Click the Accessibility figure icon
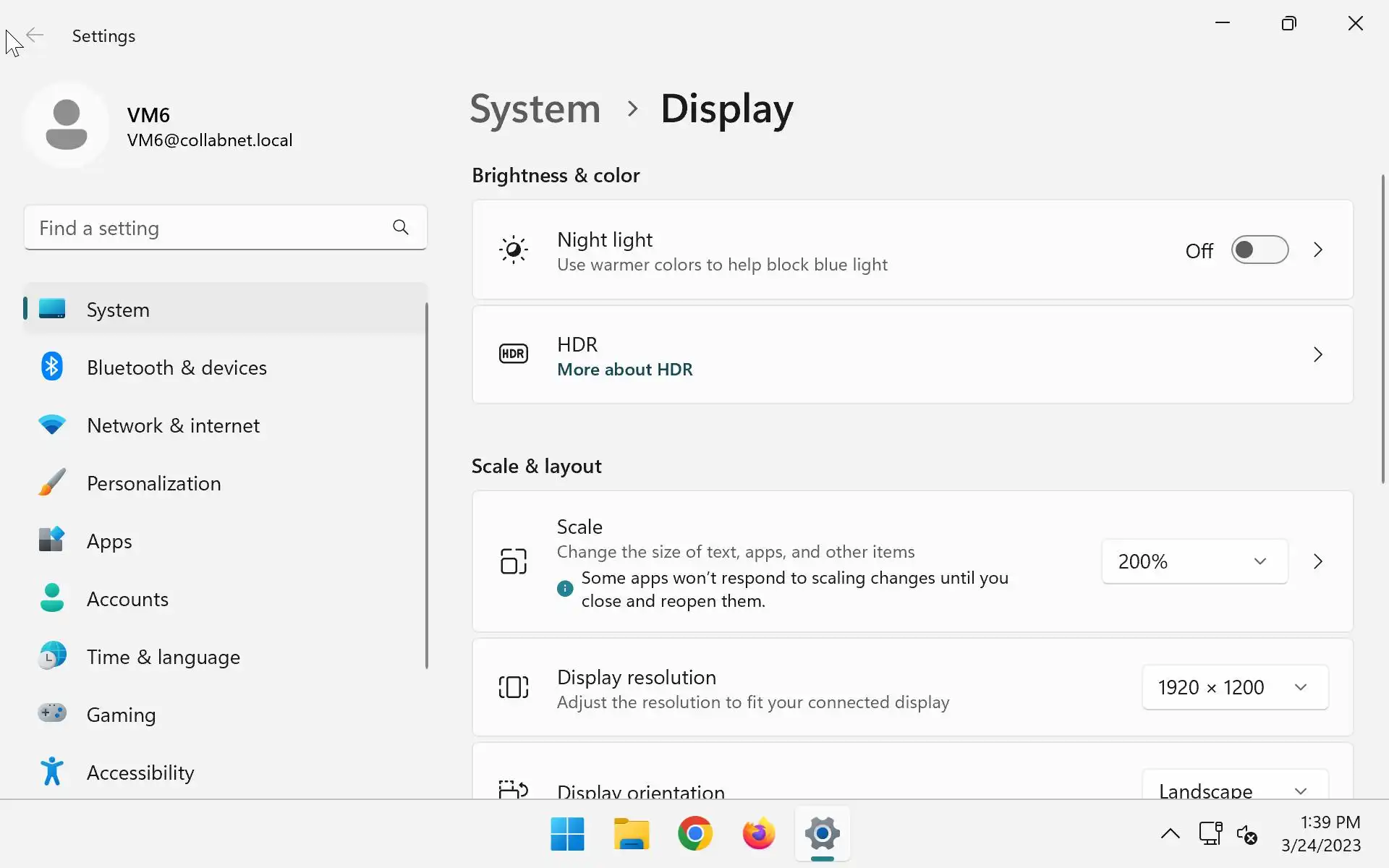Screen dimensions: 1389x868 click(x=51, y=772)
